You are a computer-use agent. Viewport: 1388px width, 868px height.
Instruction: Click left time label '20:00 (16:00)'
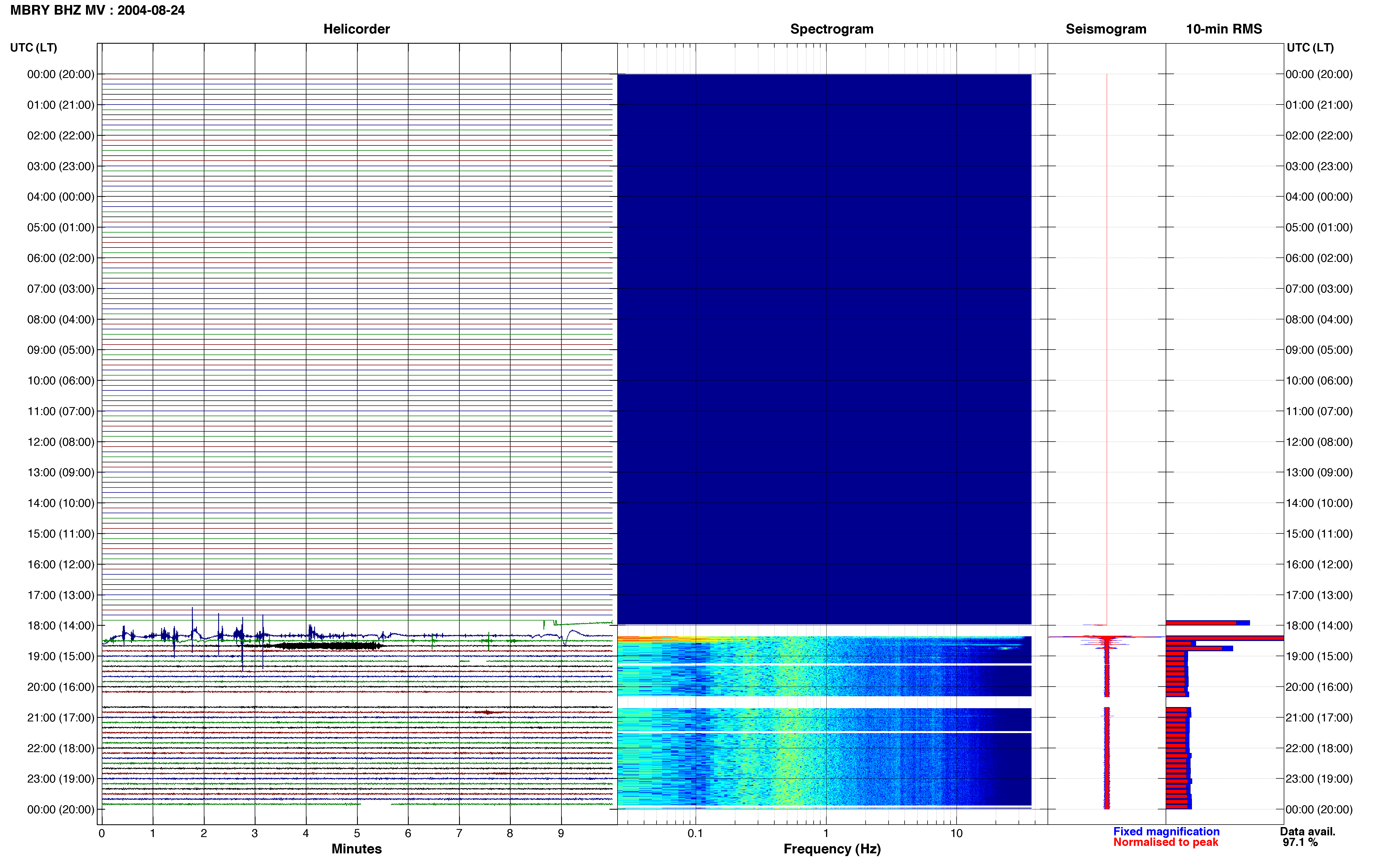(x=61, y=687)
